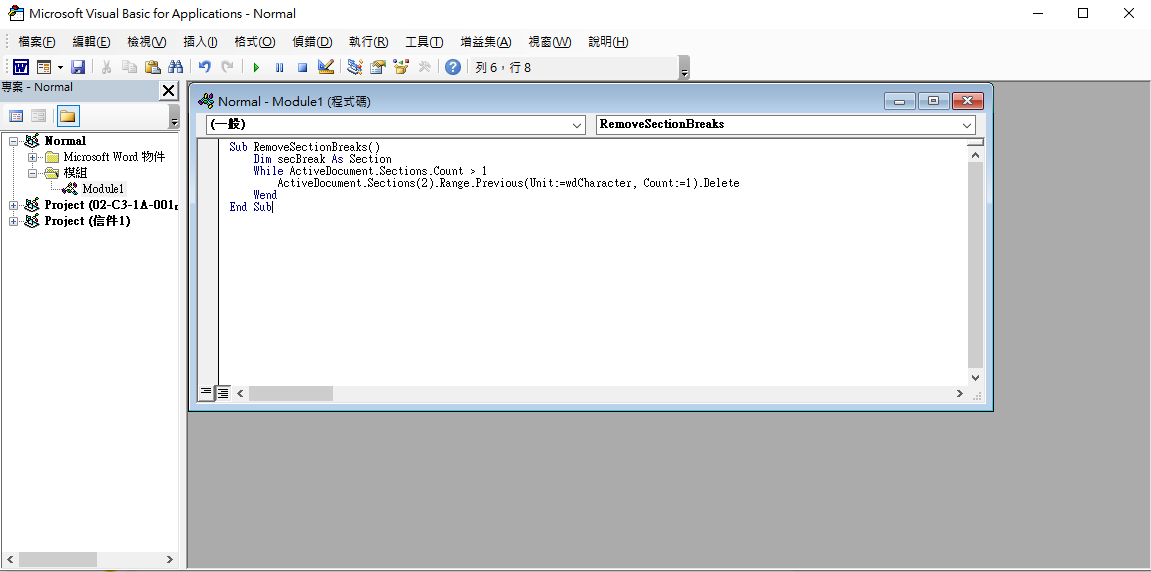
Task: Click the 'Wend' code line
Action: click(265, 195)
